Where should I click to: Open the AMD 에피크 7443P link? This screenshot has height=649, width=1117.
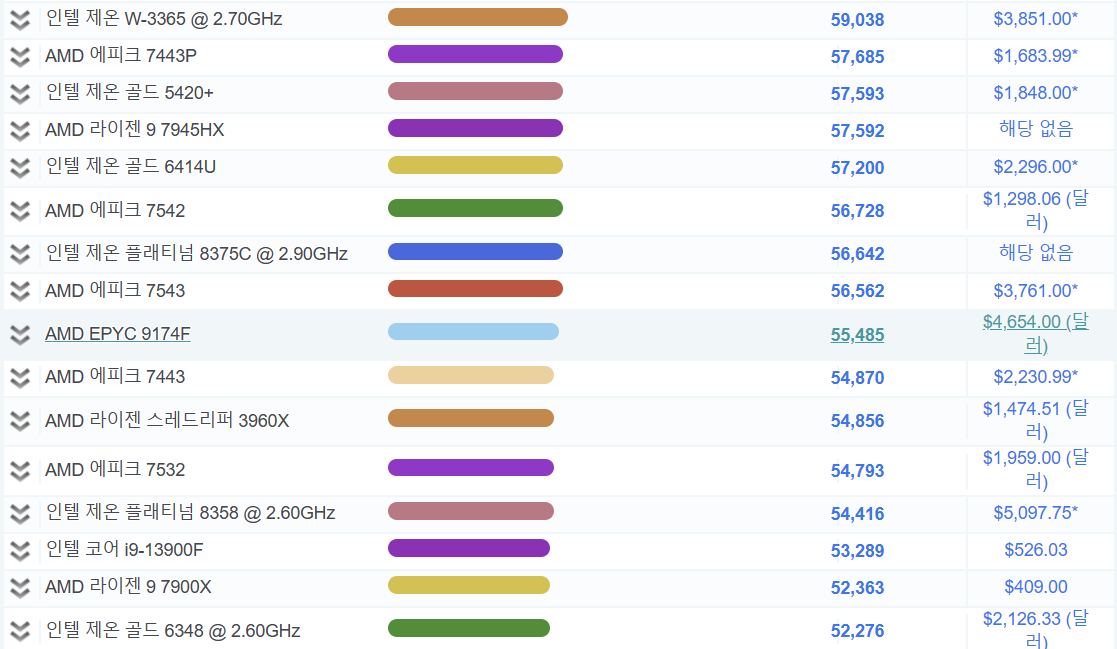(x=120, y=56)
